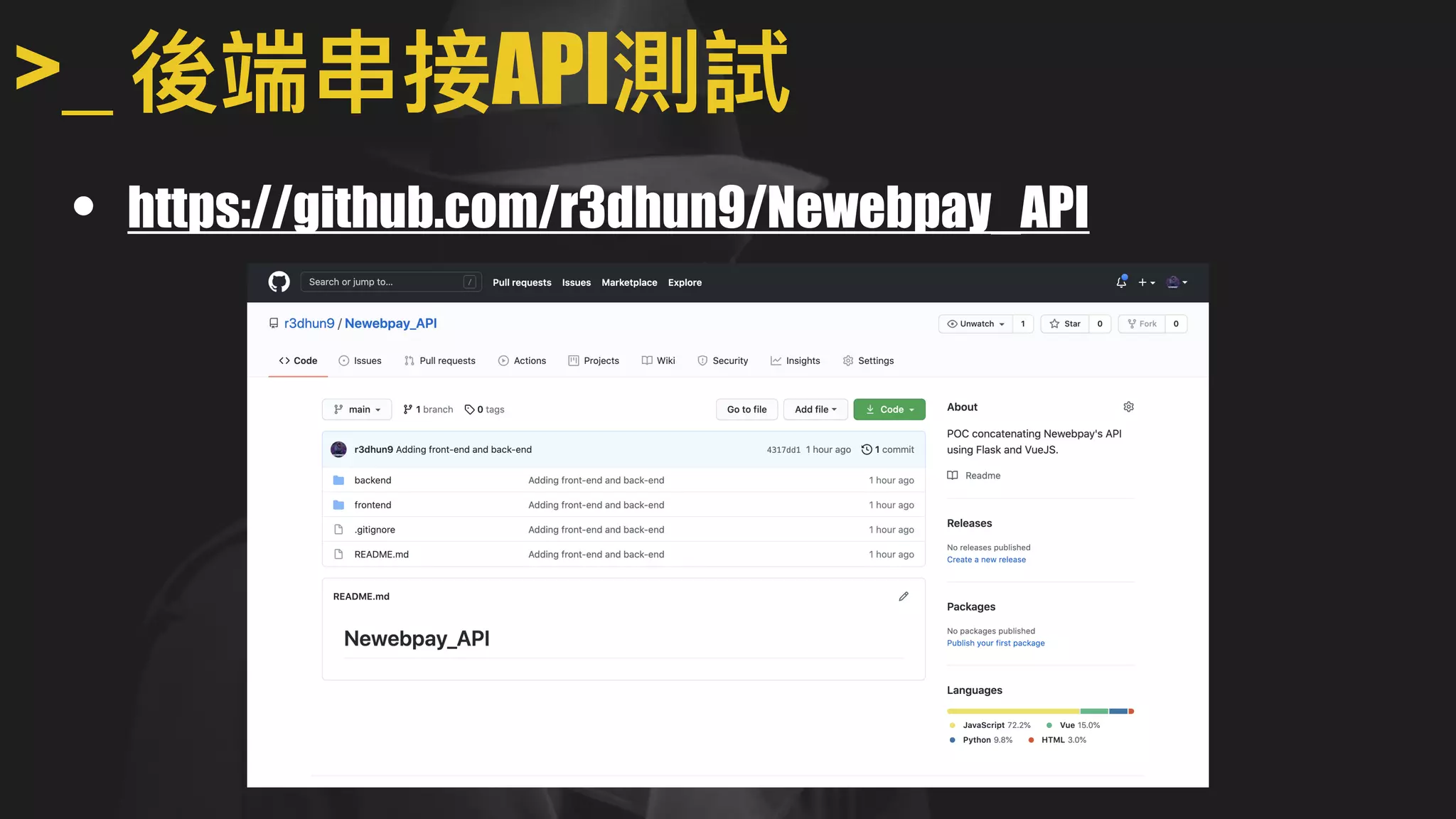This screenshot has height=819, width=1456.
Task: Click the watchers count 1
Action: pyautogui.click(x=1023, y=323)
